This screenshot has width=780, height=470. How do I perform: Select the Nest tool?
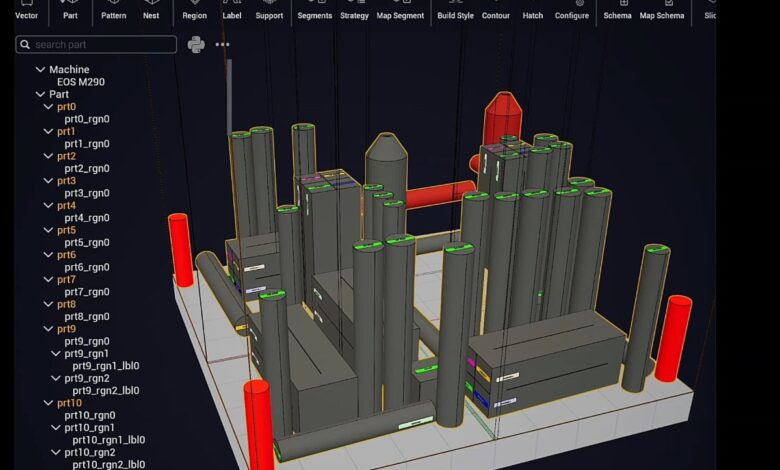pyautogui.click(x=151, y=10)
